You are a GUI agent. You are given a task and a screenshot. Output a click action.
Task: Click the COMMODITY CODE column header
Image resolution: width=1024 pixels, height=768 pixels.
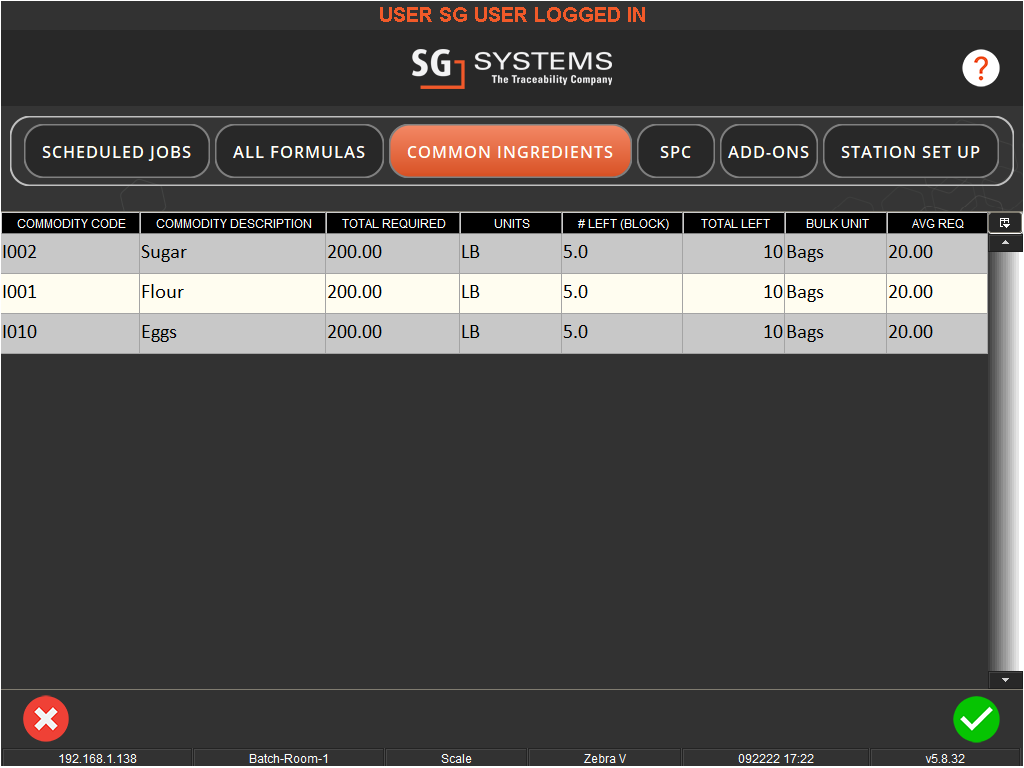click(x=69, y=223)
